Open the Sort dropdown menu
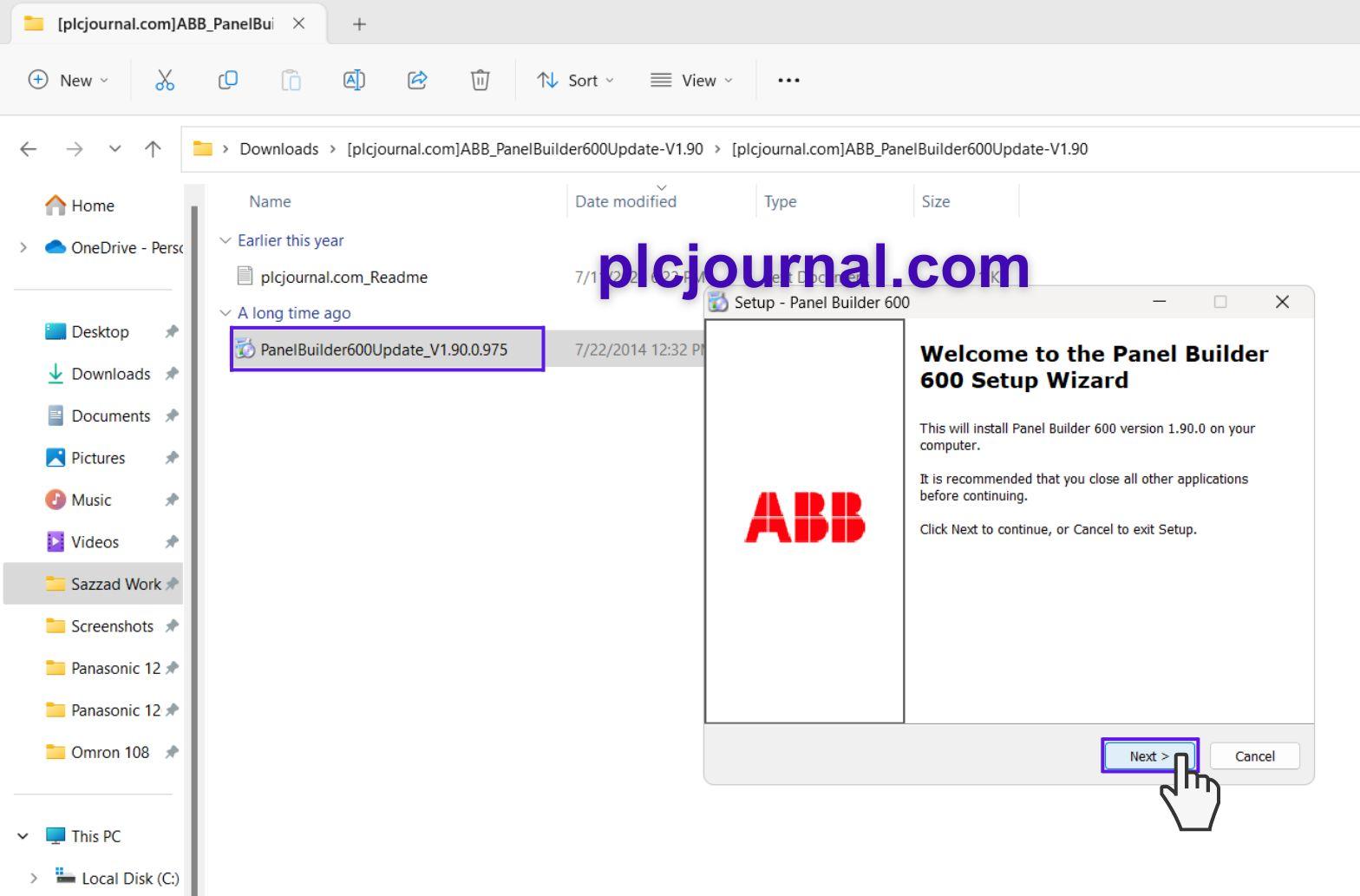The height and width of the screenshot is (896, 1360). coord(575,80)
